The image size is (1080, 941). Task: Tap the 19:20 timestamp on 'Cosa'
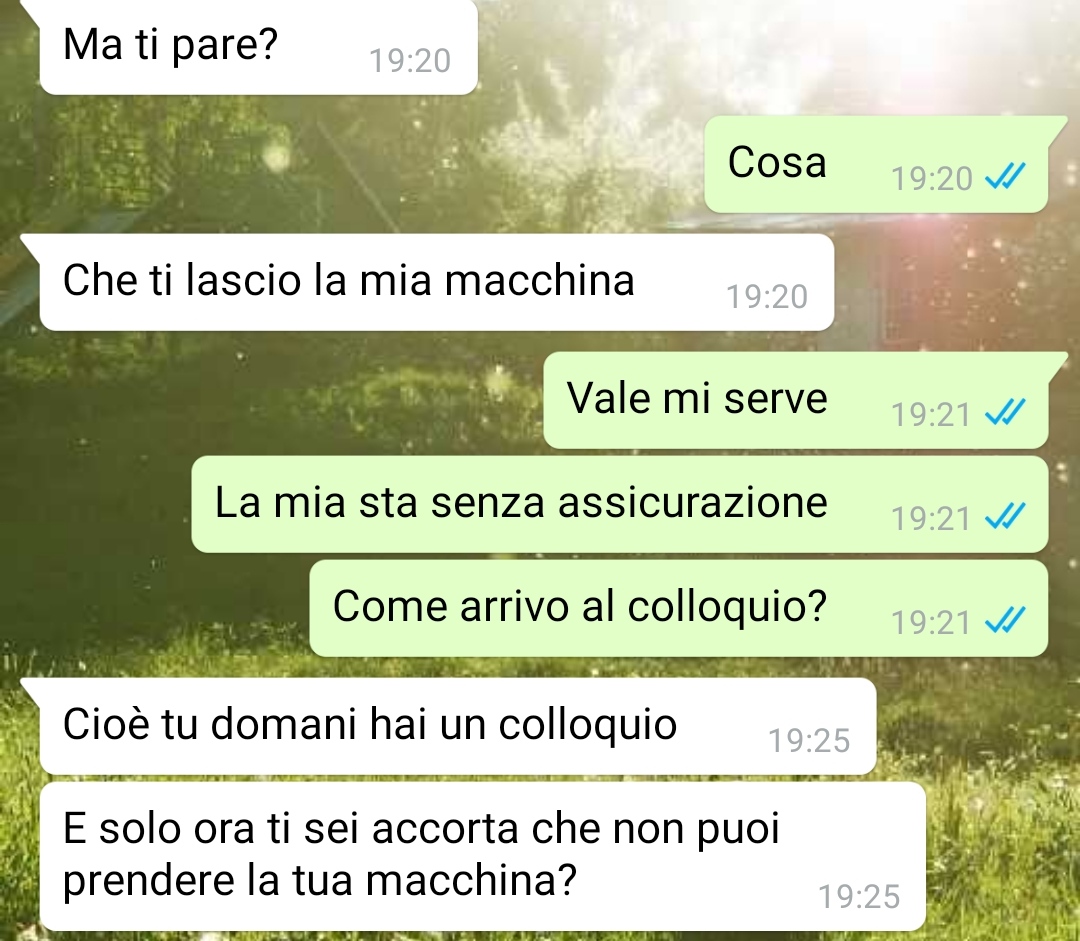pyautogui.click(x=931, y=178)
